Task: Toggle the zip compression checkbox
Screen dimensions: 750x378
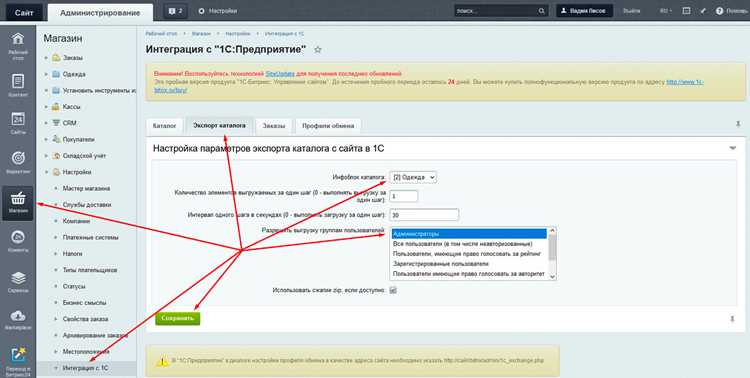Action: pos(393,290)
